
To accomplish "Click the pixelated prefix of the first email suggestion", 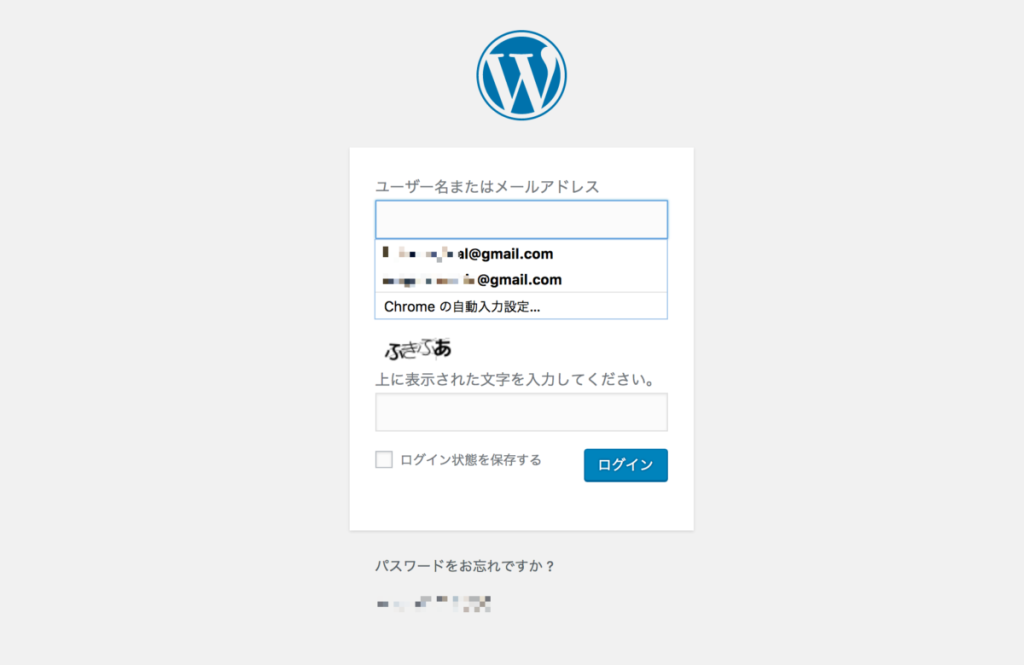I will click(x=418, y=253).
